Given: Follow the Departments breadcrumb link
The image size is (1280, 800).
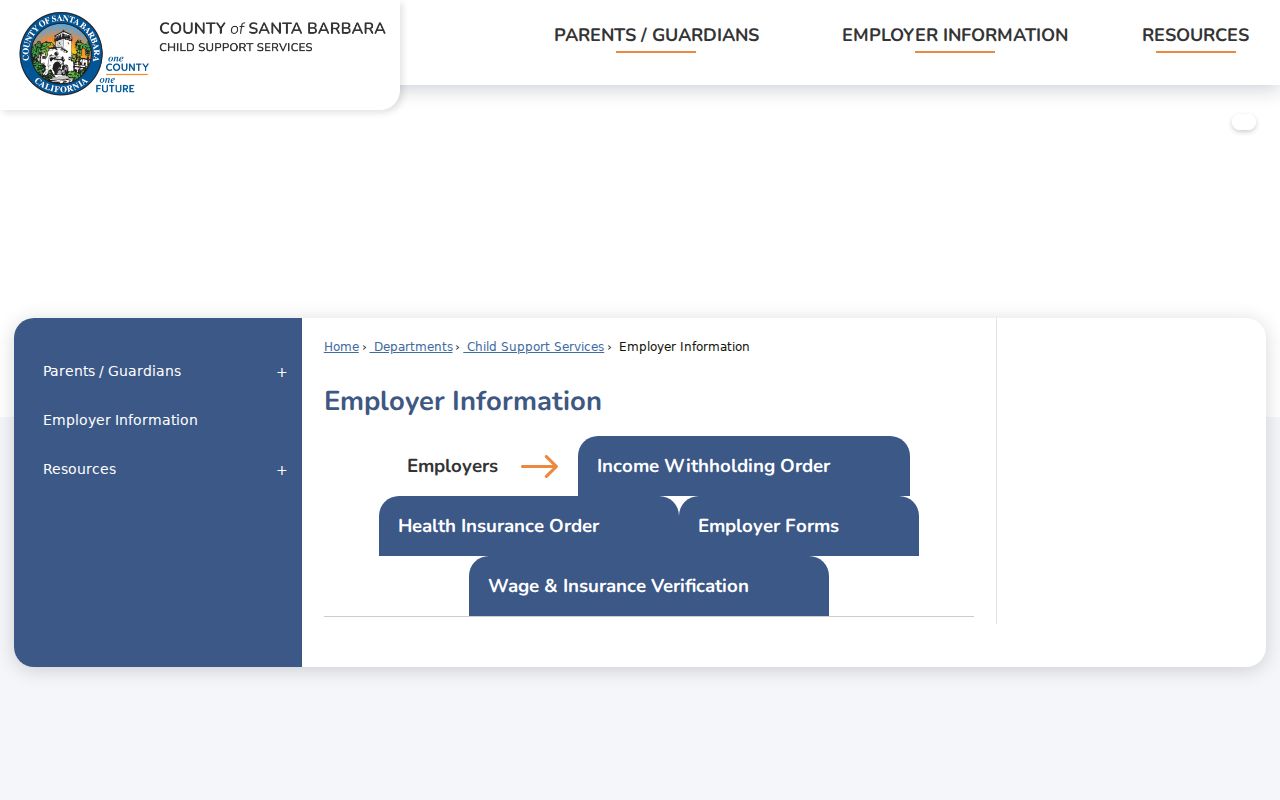Looking at the screenshot, I should (412, 347).
